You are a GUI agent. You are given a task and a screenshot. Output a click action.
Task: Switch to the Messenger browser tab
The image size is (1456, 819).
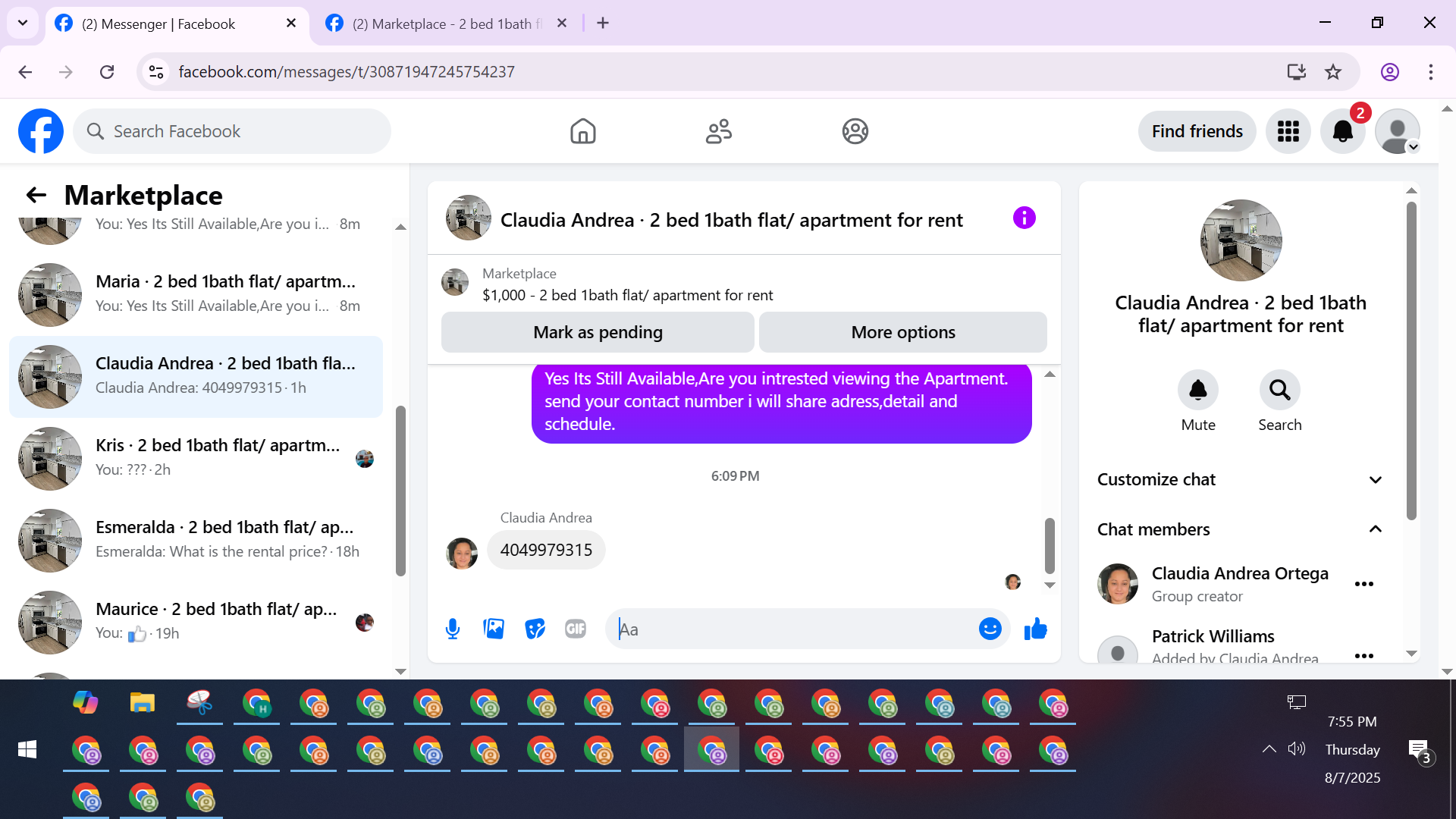pyautogui.click(x=177, y=24)
